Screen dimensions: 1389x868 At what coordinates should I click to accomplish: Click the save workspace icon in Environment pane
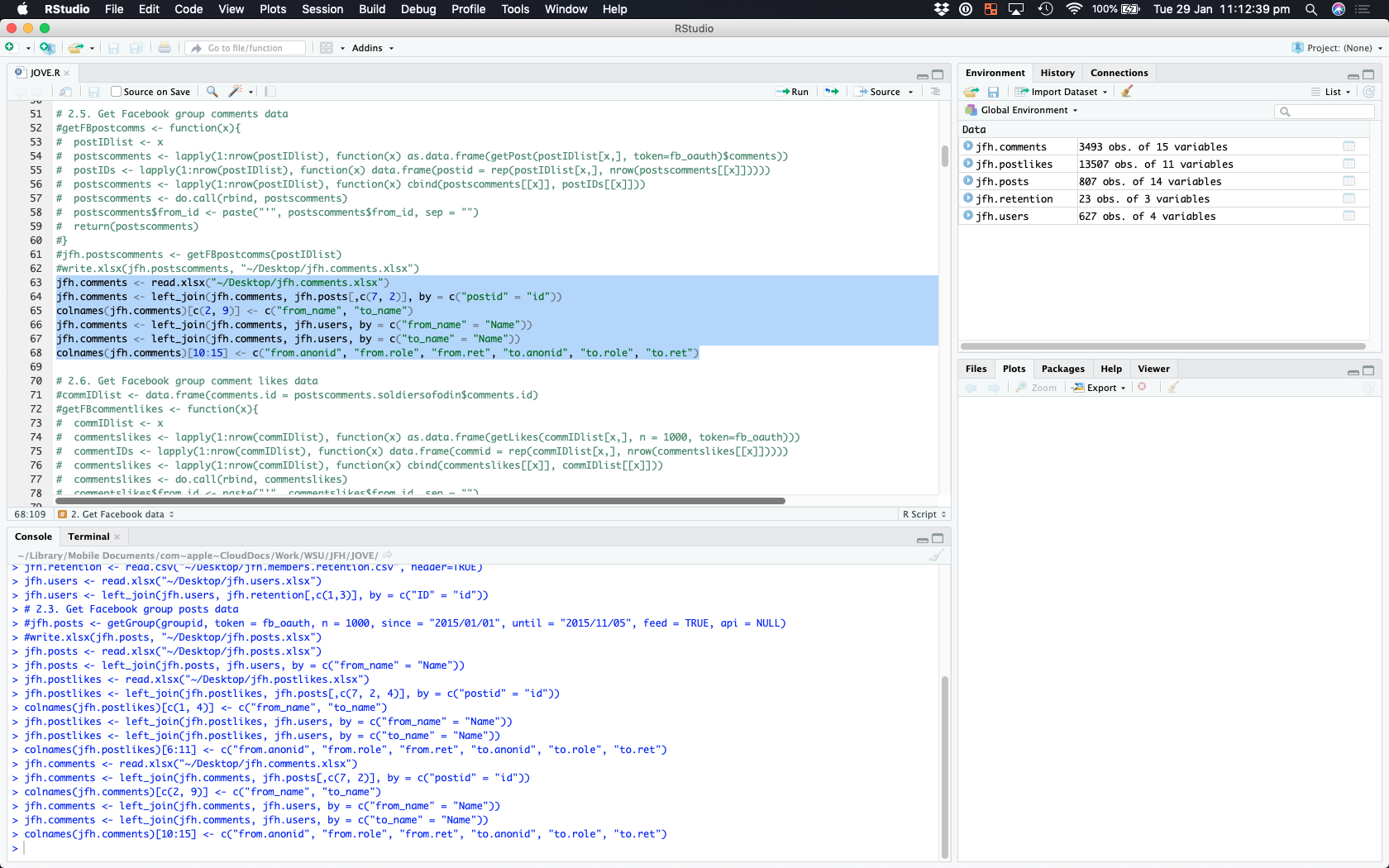pos(993,92)
